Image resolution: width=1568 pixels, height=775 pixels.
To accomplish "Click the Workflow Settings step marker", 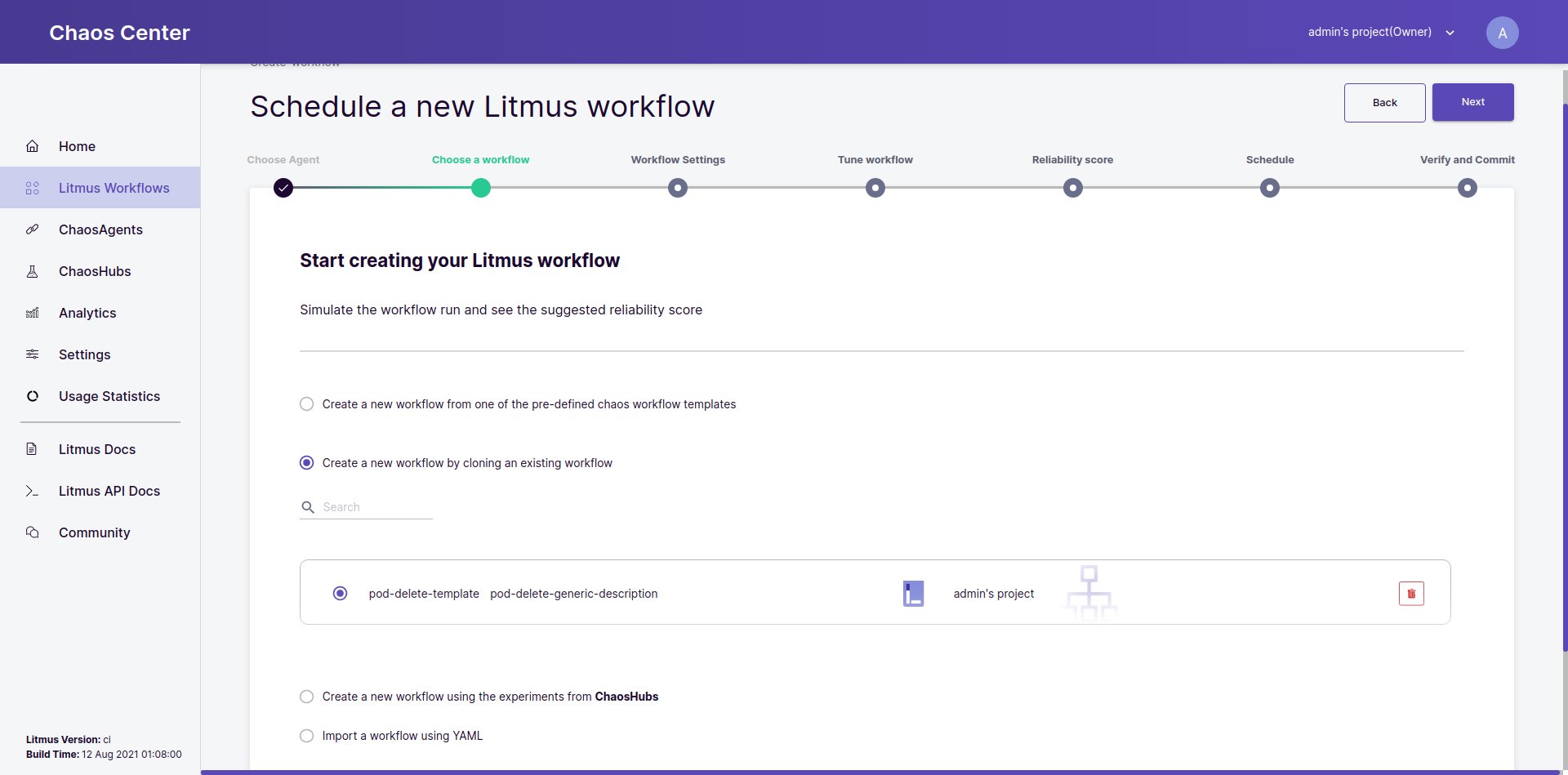I will (x=678, y=188).
